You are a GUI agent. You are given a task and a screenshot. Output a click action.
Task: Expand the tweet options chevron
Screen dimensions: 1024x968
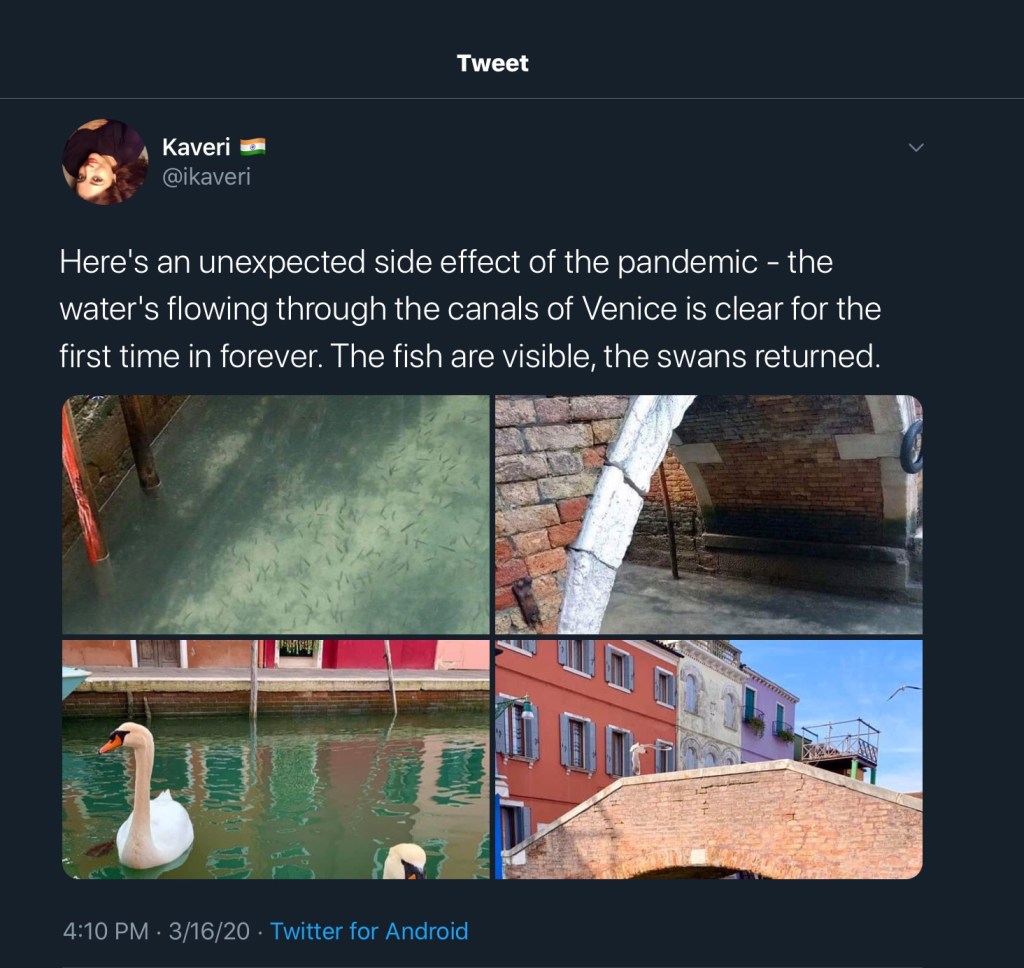click(915, 148)
